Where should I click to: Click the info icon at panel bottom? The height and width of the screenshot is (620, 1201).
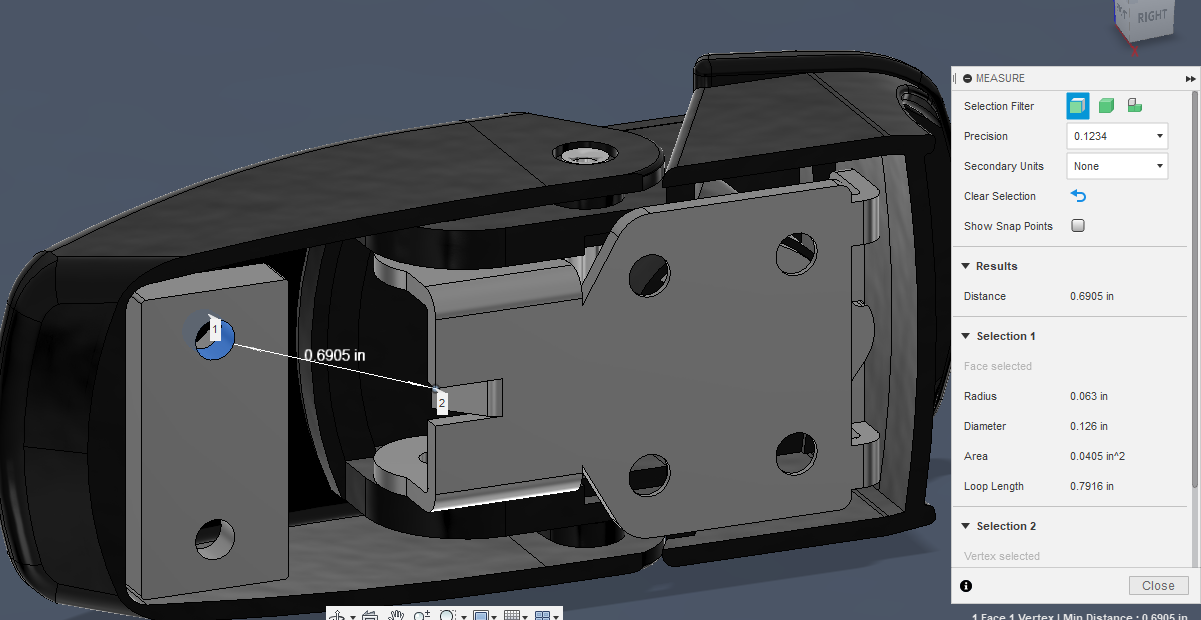click(x=965, y=585)
